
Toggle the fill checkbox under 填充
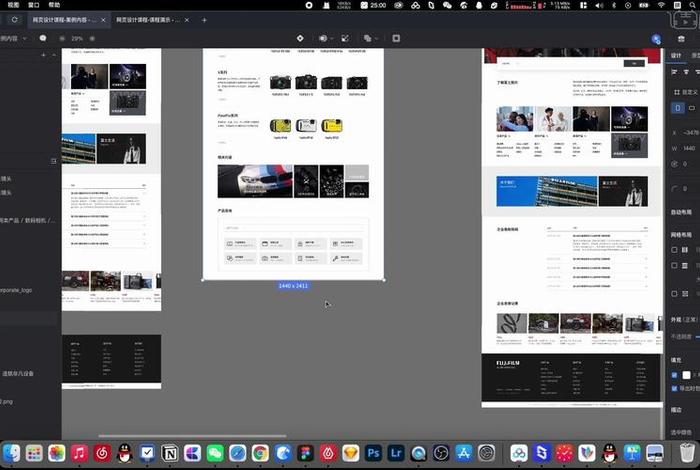pos(674,375)
